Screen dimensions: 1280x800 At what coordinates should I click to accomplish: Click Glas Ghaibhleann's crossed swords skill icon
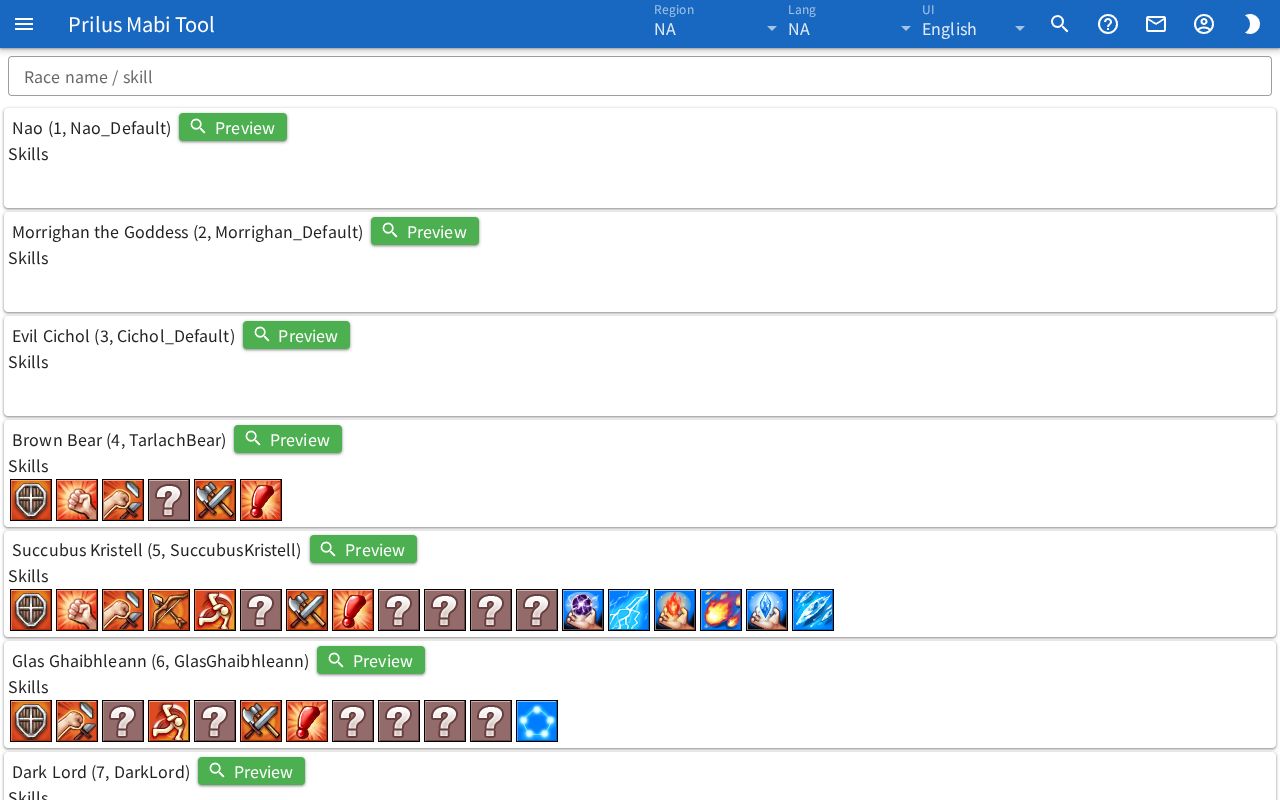tap(261, 721)
